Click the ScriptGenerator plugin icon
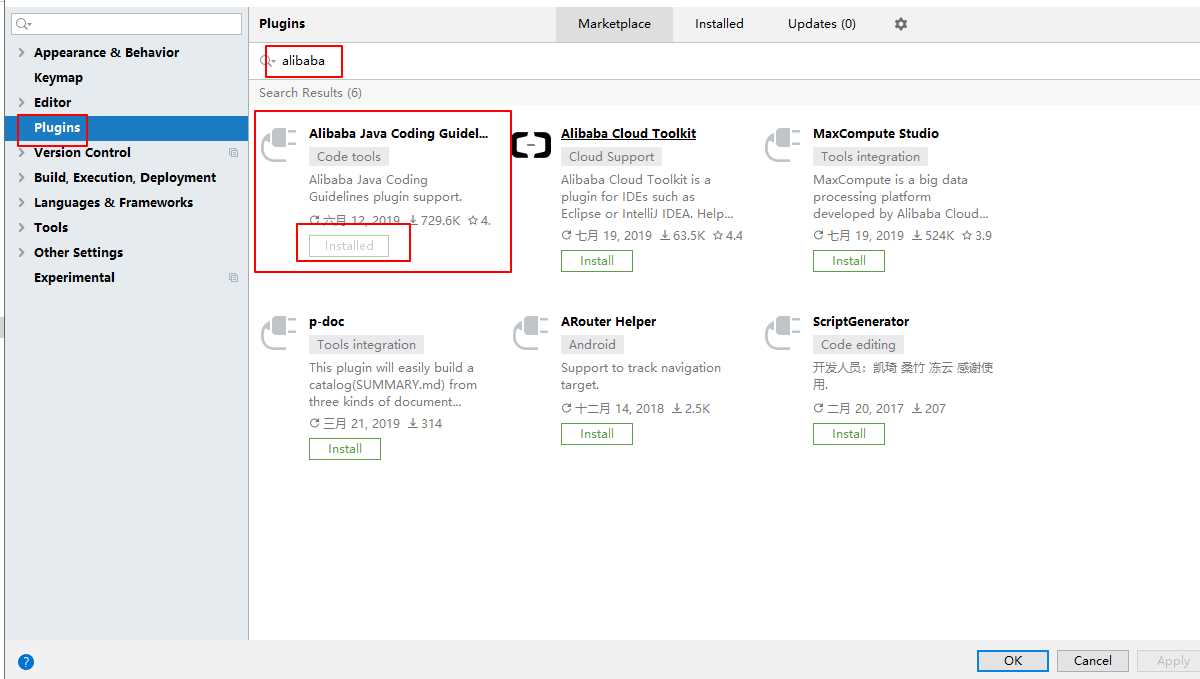The image size is (1200, 679). [783, 333]
